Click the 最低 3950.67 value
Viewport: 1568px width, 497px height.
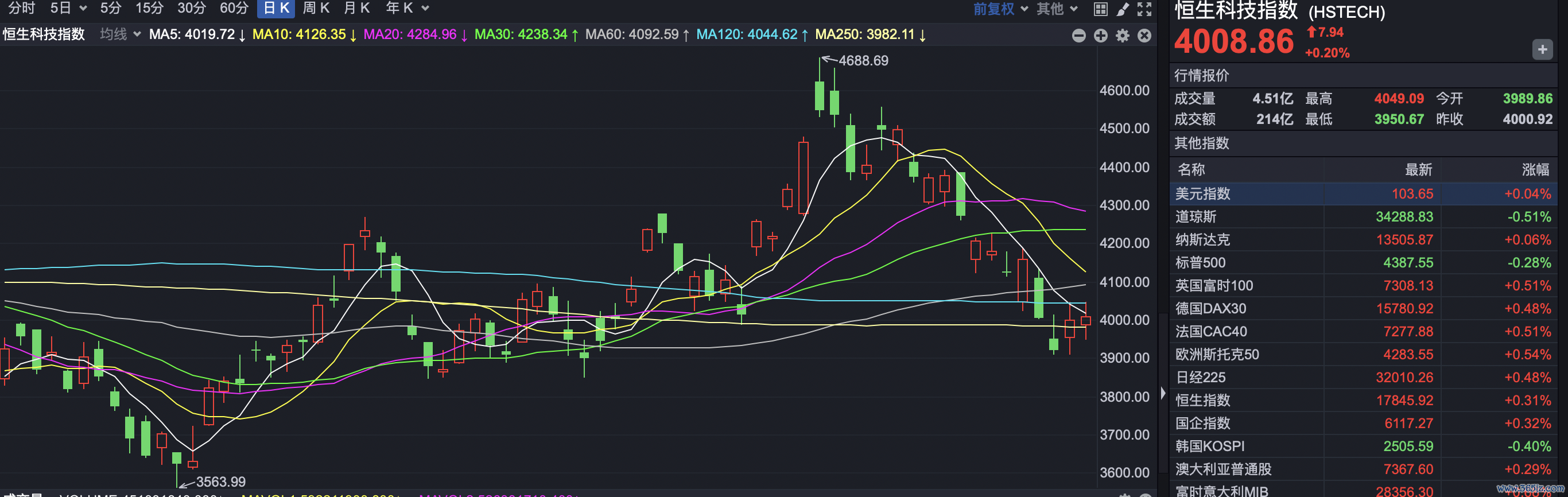pos(1399,119)
